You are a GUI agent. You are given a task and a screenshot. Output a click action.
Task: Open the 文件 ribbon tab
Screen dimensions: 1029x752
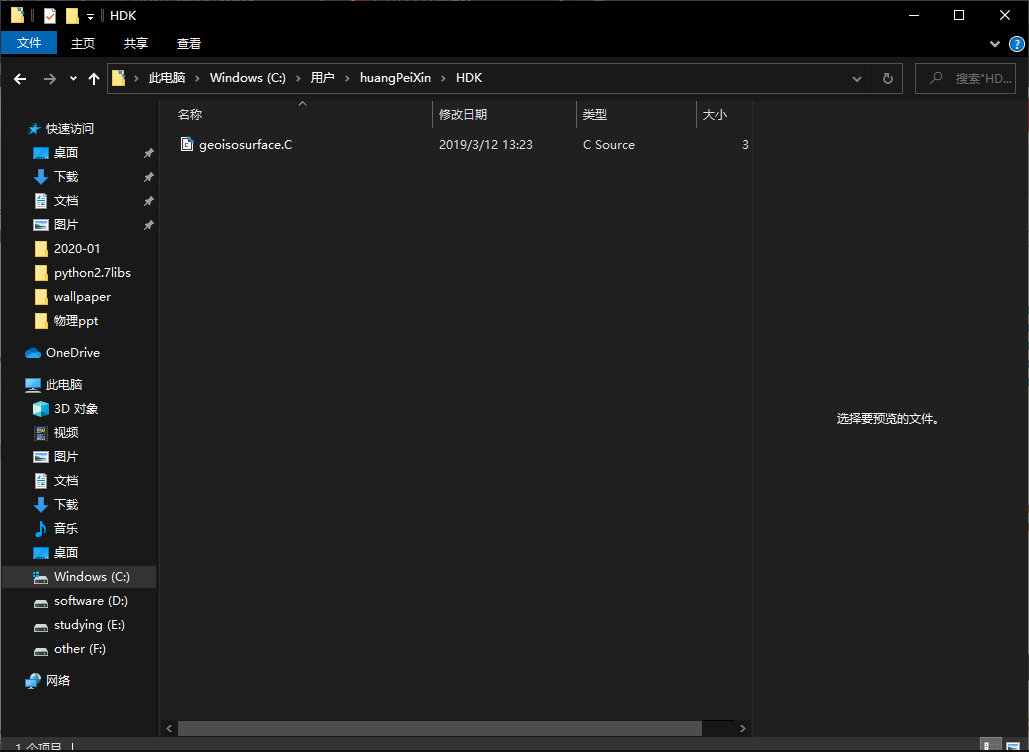29,43
